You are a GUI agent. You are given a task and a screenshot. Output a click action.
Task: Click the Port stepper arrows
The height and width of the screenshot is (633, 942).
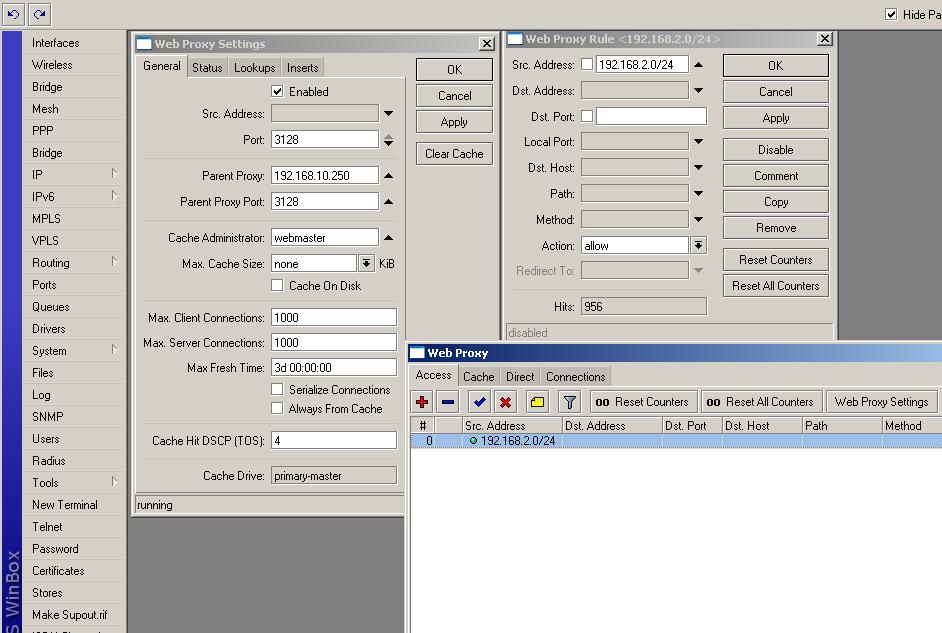tap(389, 140)
